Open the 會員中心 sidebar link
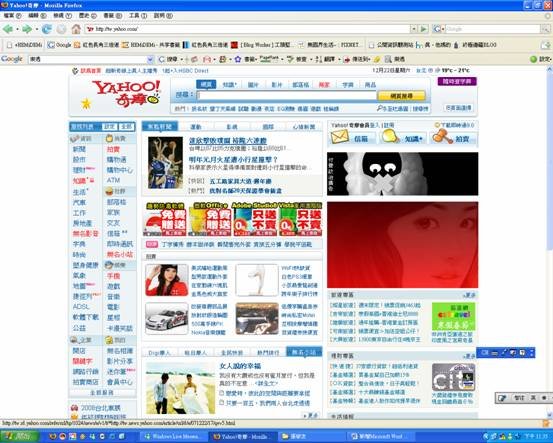 click(120, 382)
